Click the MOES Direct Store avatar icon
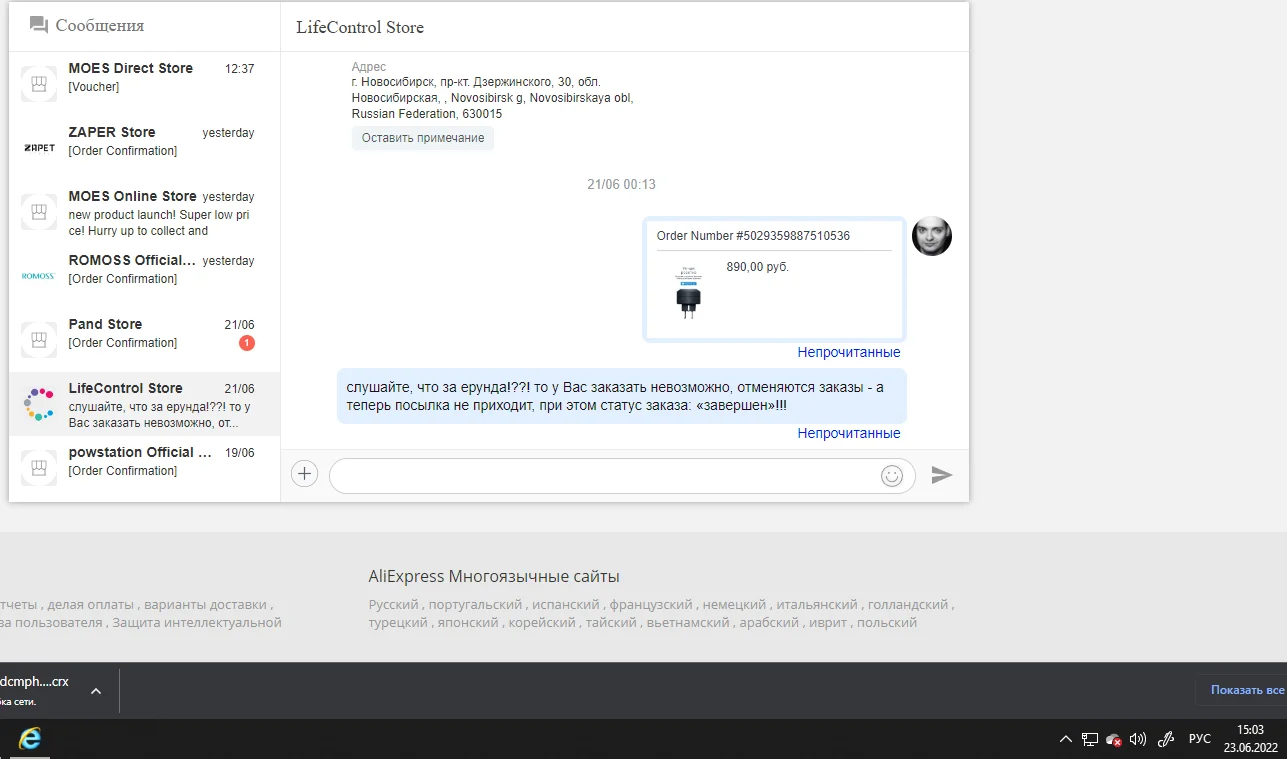Viewport: 1287px width, 759px height. point(39,84)
